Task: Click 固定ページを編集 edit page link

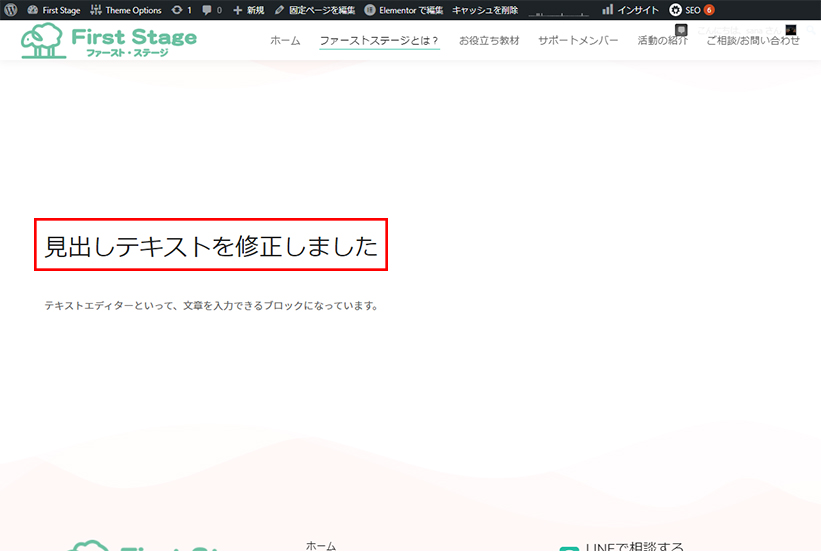Action: click(315, 10)
